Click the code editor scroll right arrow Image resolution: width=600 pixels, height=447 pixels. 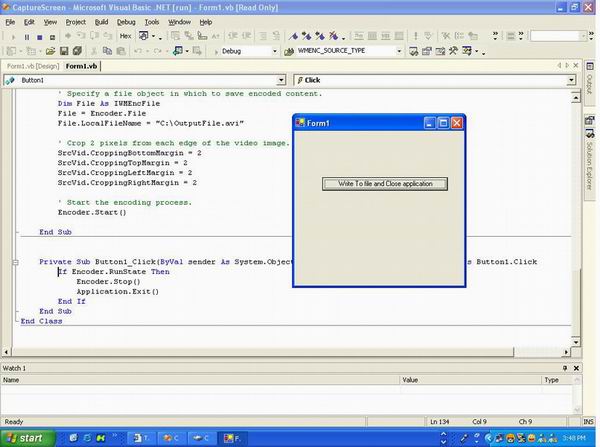(567, 352)
